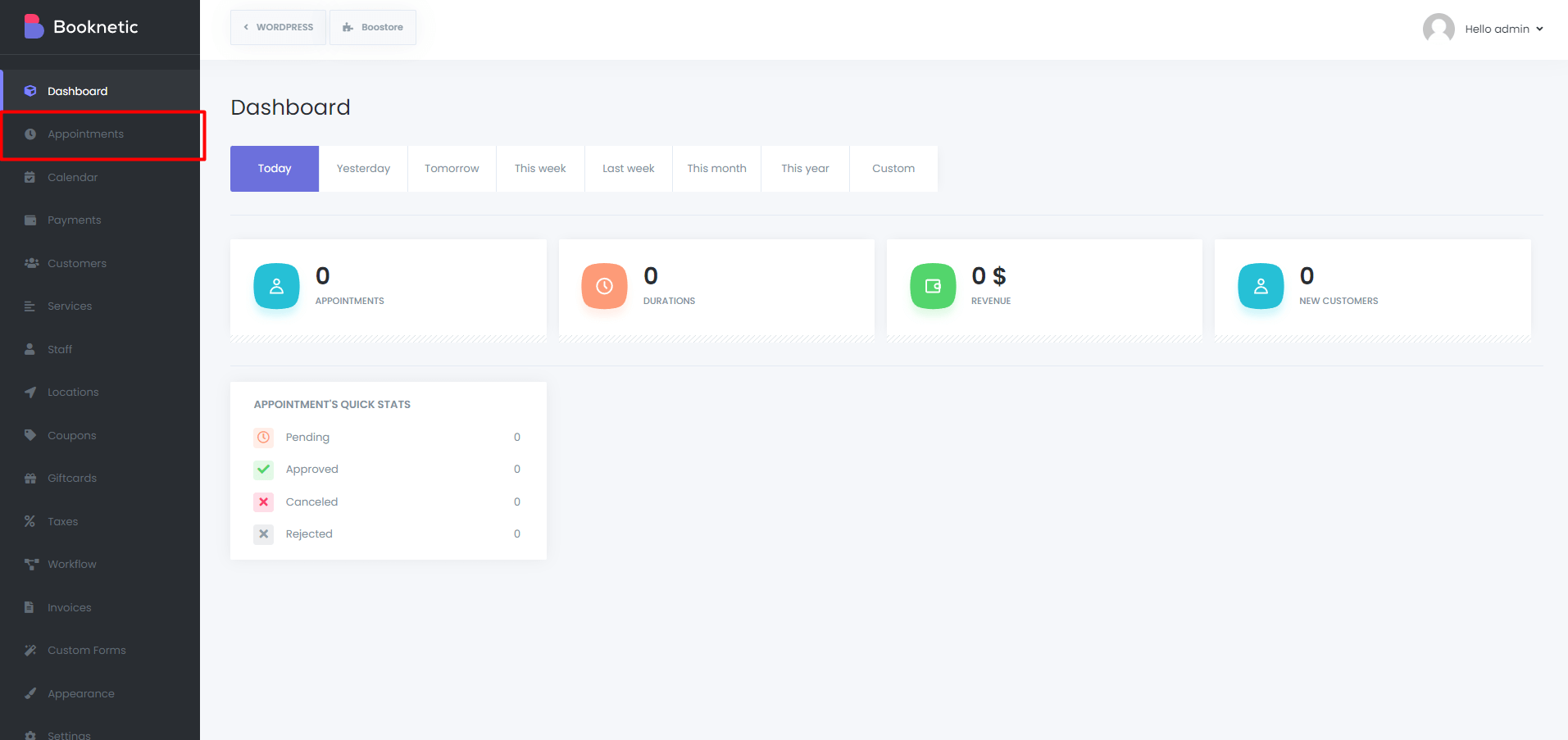Click the Services list icon in sidebar
This screenshot has height=740, width=1568.
pos(30,306)
